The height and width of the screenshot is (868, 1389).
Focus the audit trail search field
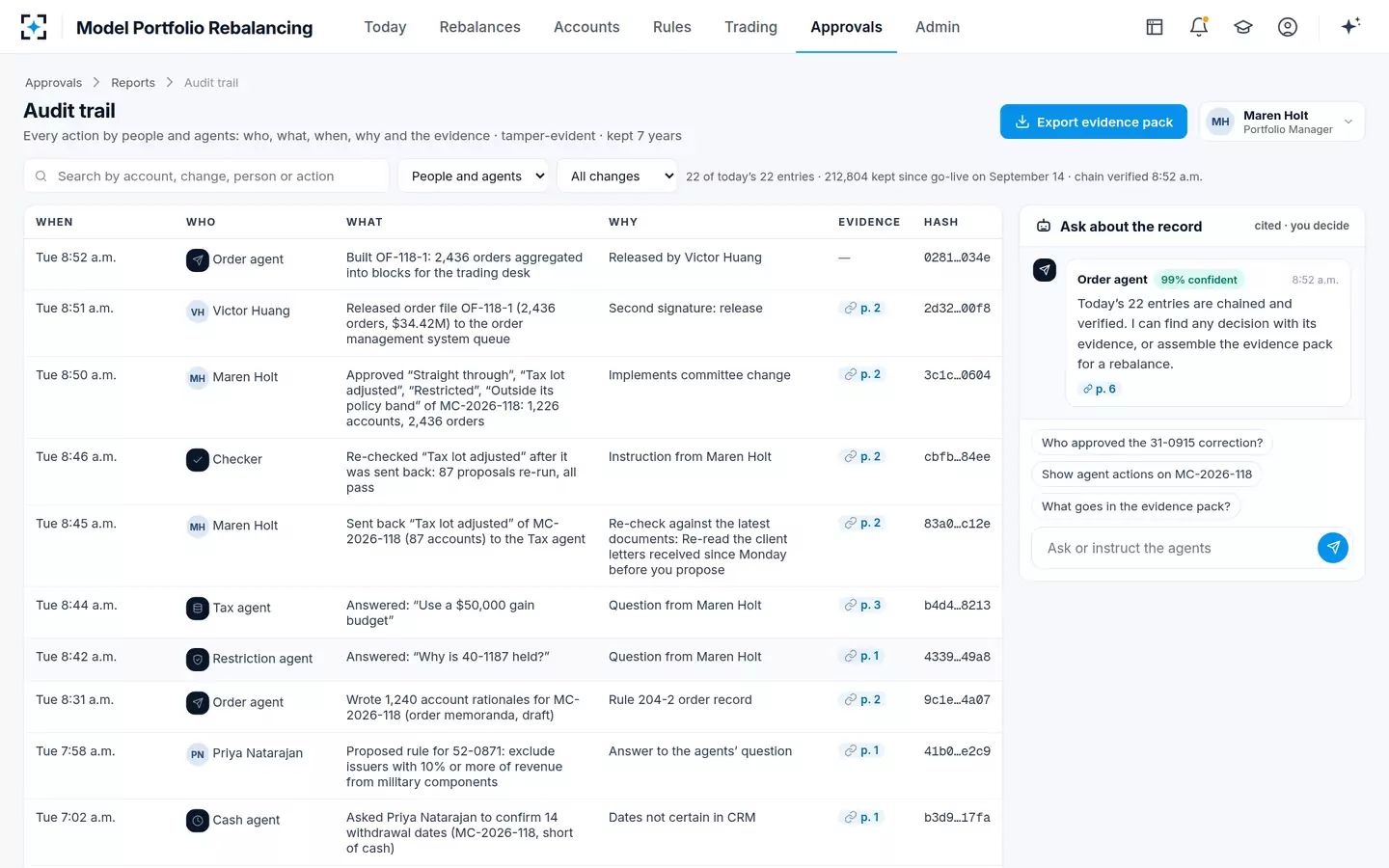tap(206, 176)
